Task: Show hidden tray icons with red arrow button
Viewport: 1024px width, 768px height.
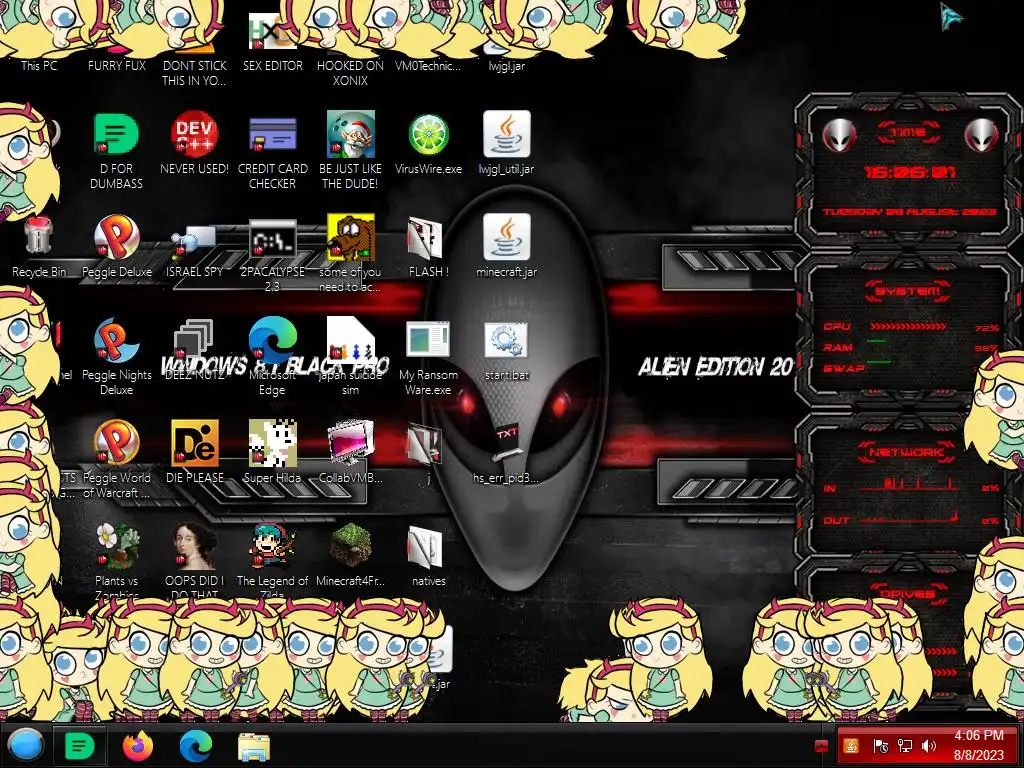Action: (x=821, y=746)
